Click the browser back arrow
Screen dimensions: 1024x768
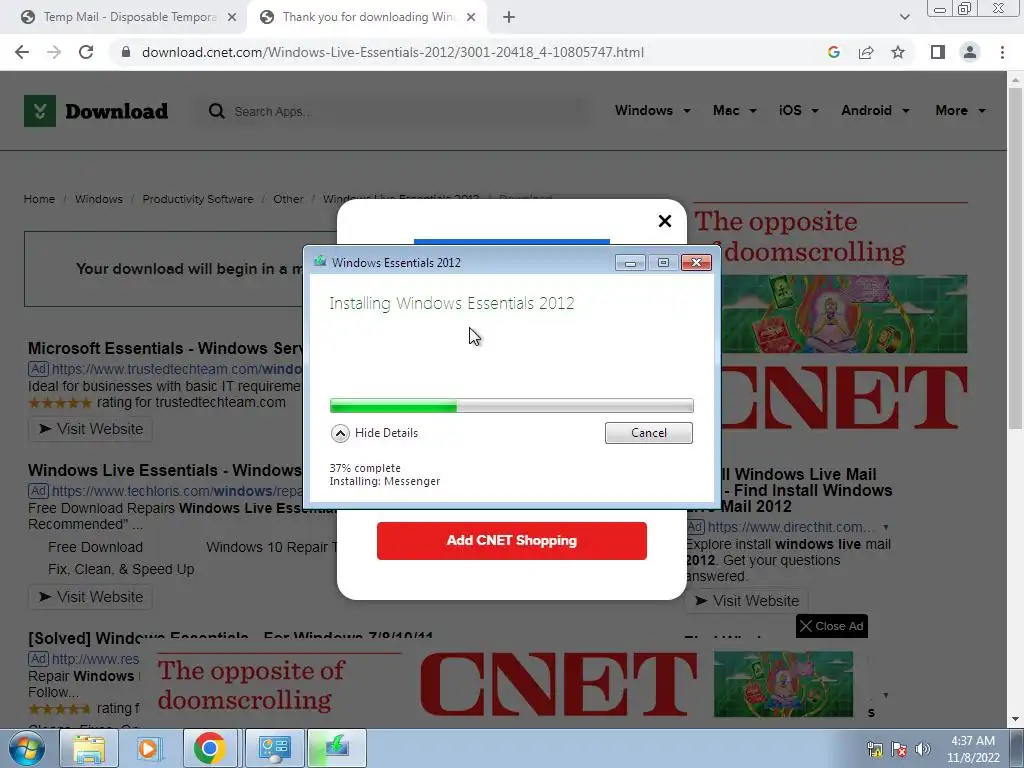(x=22, y=52)
